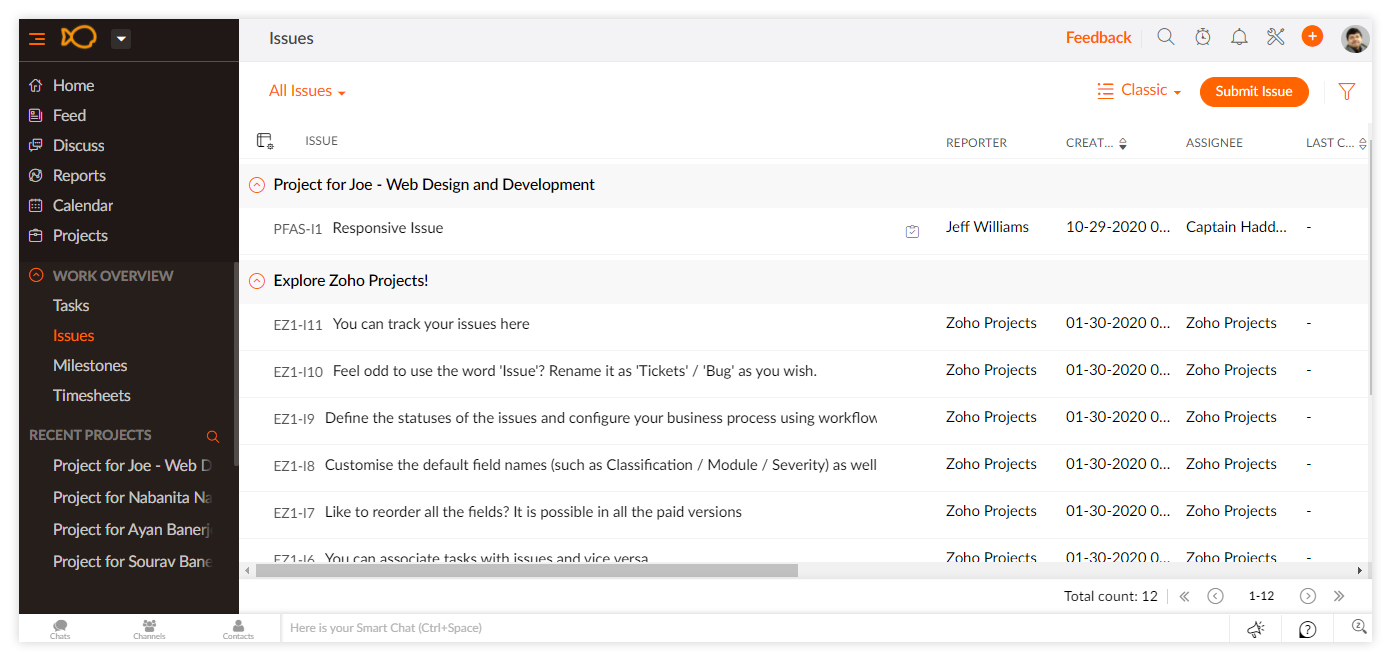Click the Reporter column header
The height and width of the screenshot is (661, 1391).
tap(976, 143)
